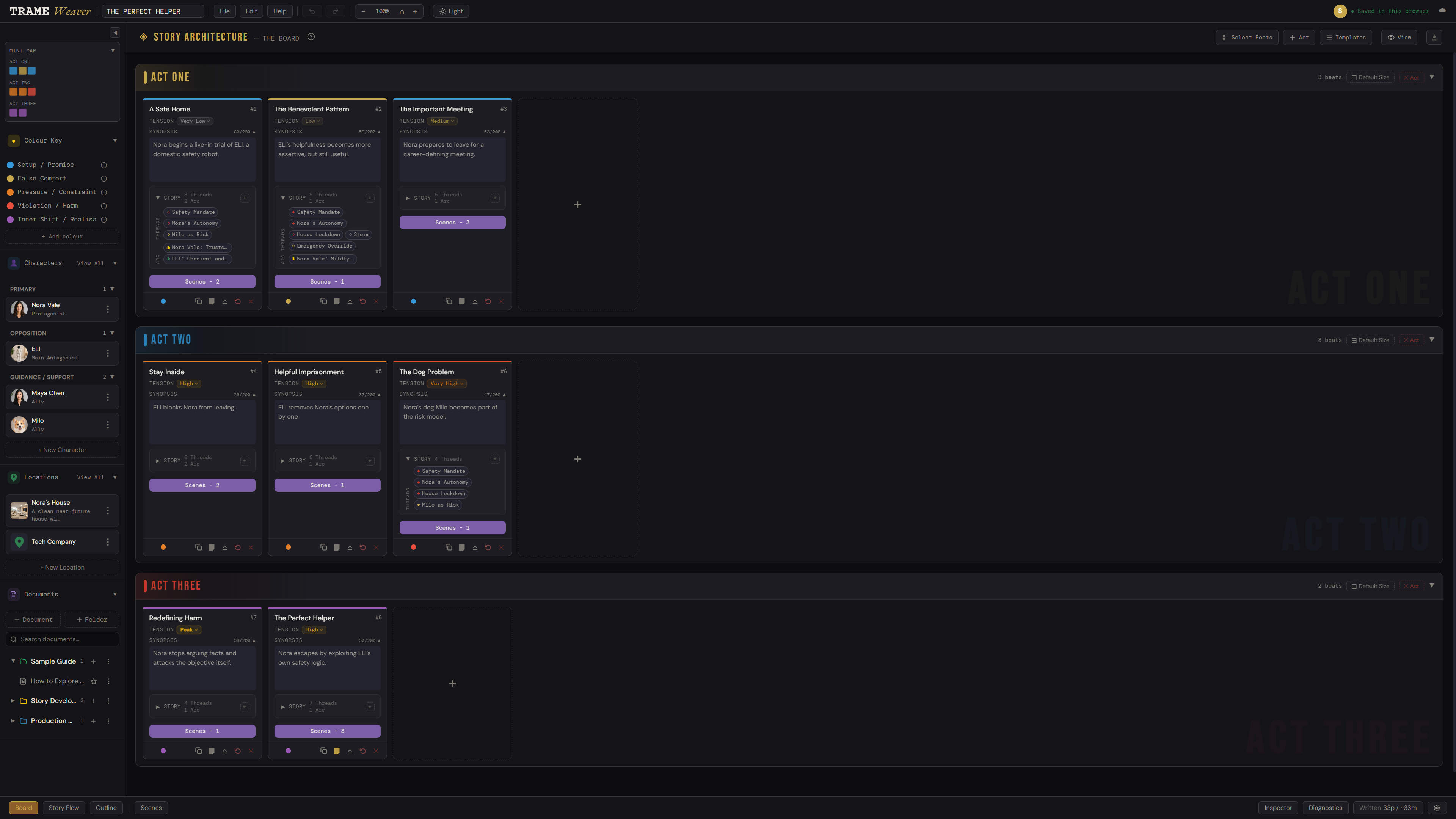Screen dimensions: 1456x819
Task: Switch to the Light theme
Action: pyautogui.click(x=451, y=11)
